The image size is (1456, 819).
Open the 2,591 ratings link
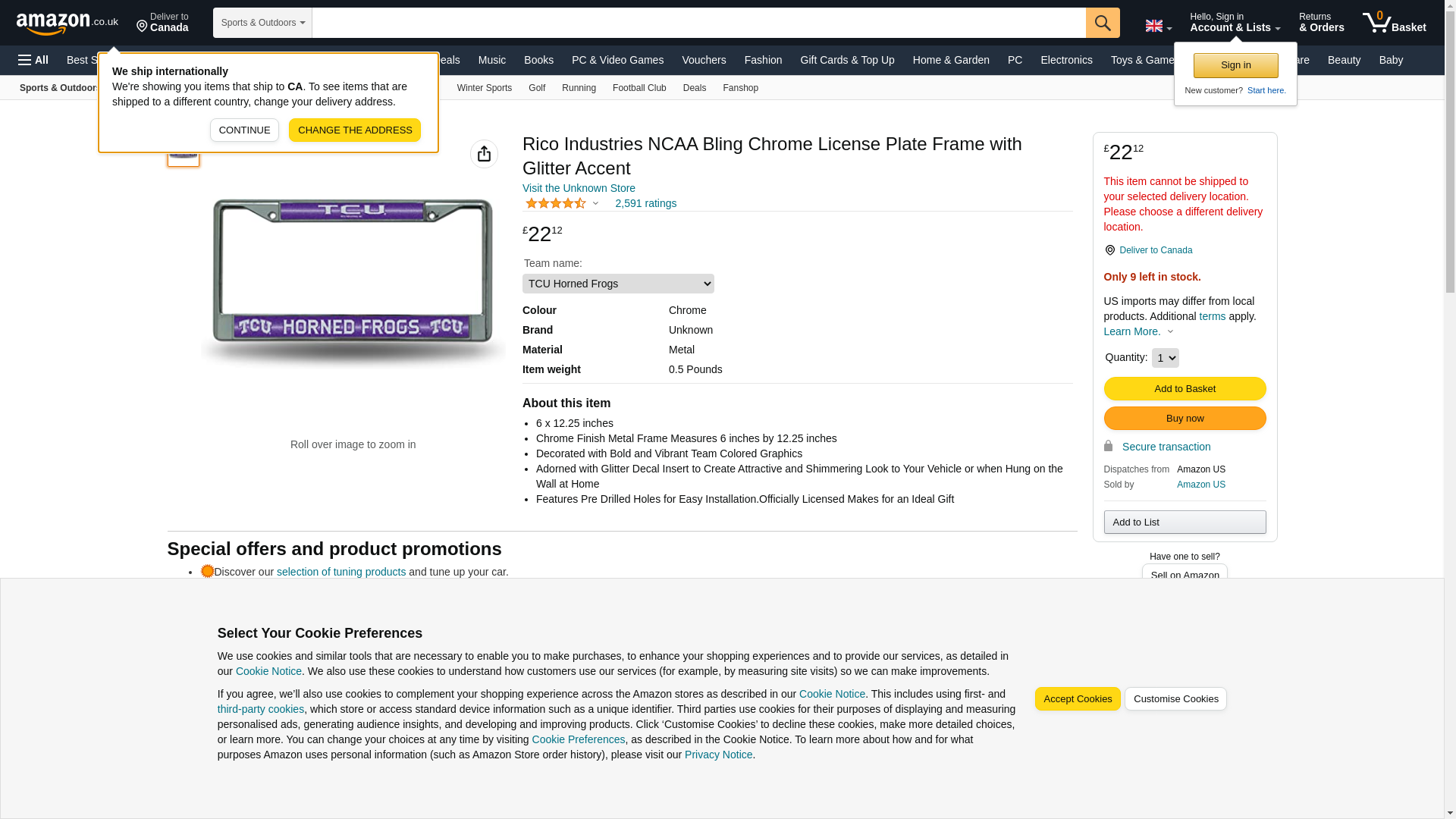pyautogui.click(x=645, y=203)
